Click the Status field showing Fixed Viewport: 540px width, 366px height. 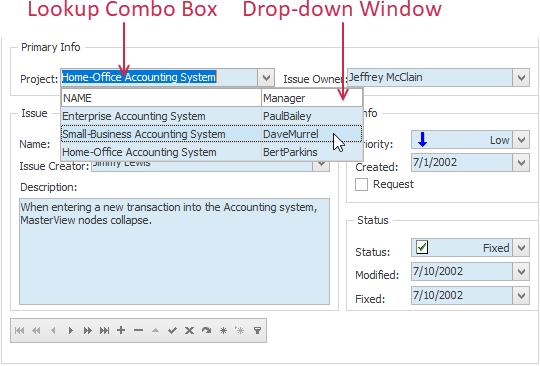point(462,248)
